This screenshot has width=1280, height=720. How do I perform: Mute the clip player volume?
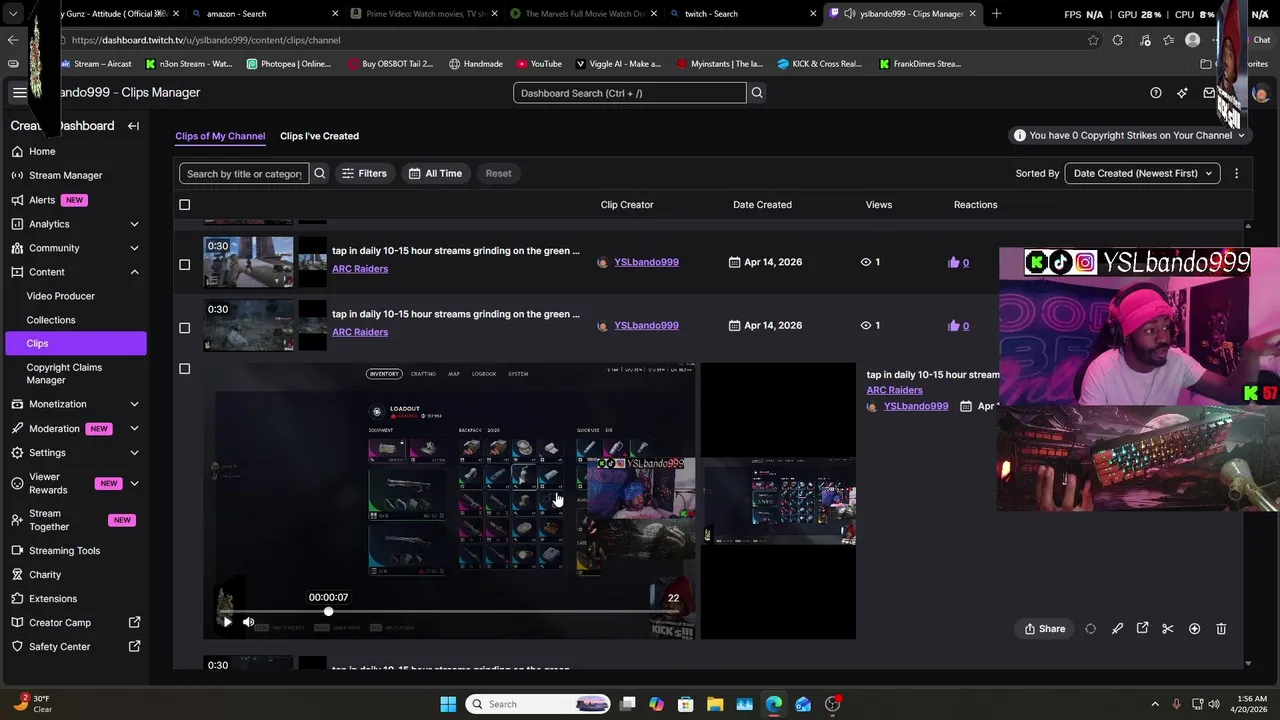[248, 622]
